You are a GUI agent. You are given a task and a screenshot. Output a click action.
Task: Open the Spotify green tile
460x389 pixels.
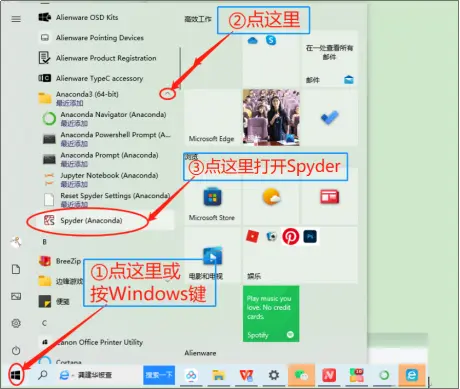coord(271,314)
